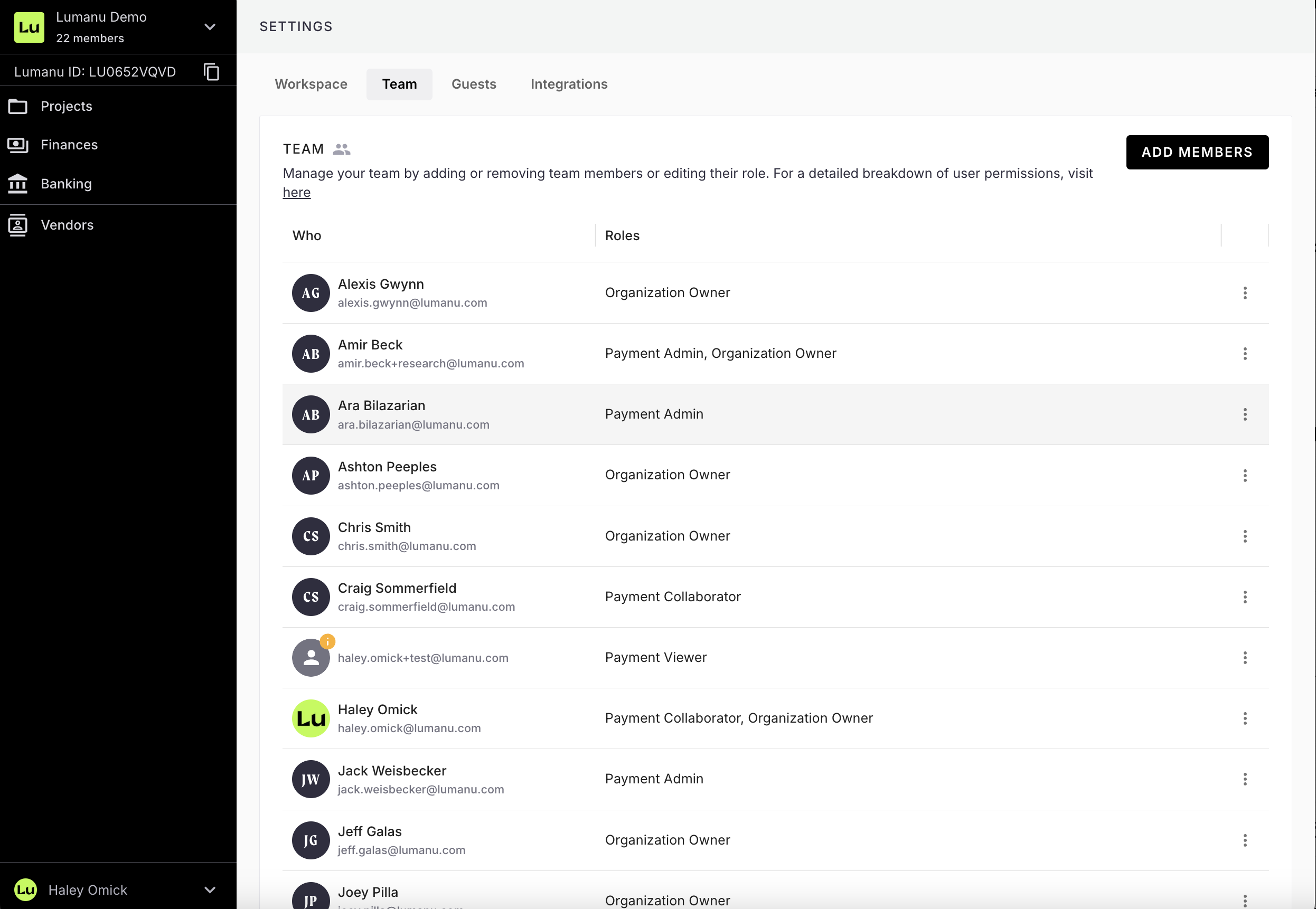Viewport: 1316px width, 909px height.
Task: Switch to the Guests tab
Action: (x=473, y=84)
